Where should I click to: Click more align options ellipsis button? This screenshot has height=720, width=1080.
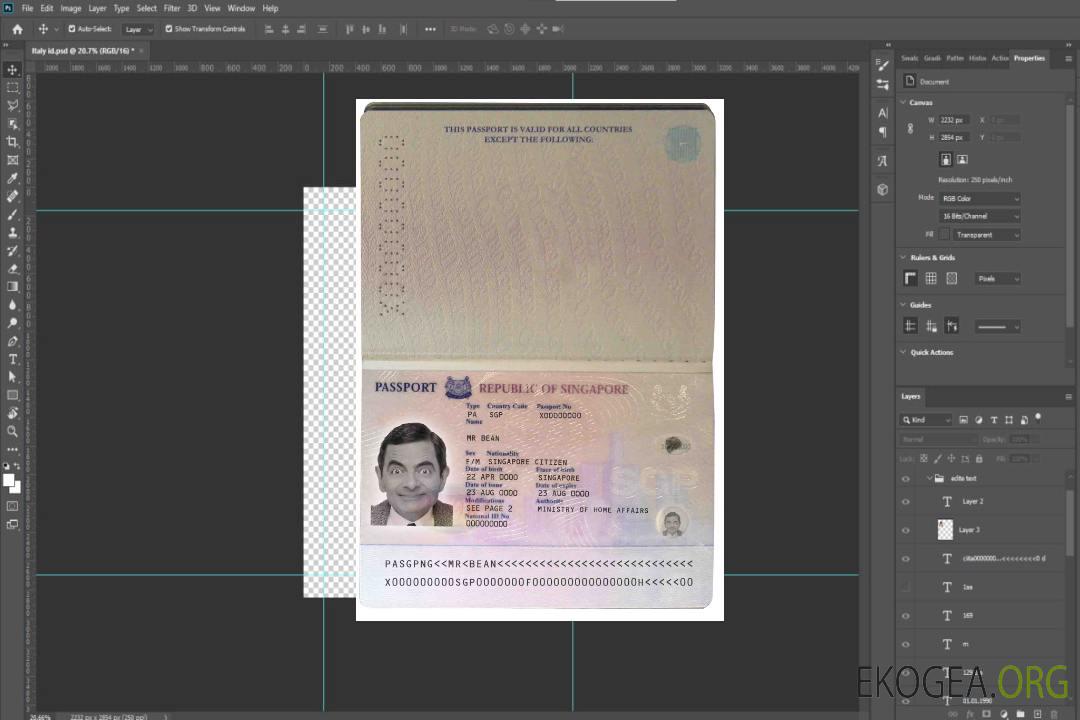(x=430, y=29)
